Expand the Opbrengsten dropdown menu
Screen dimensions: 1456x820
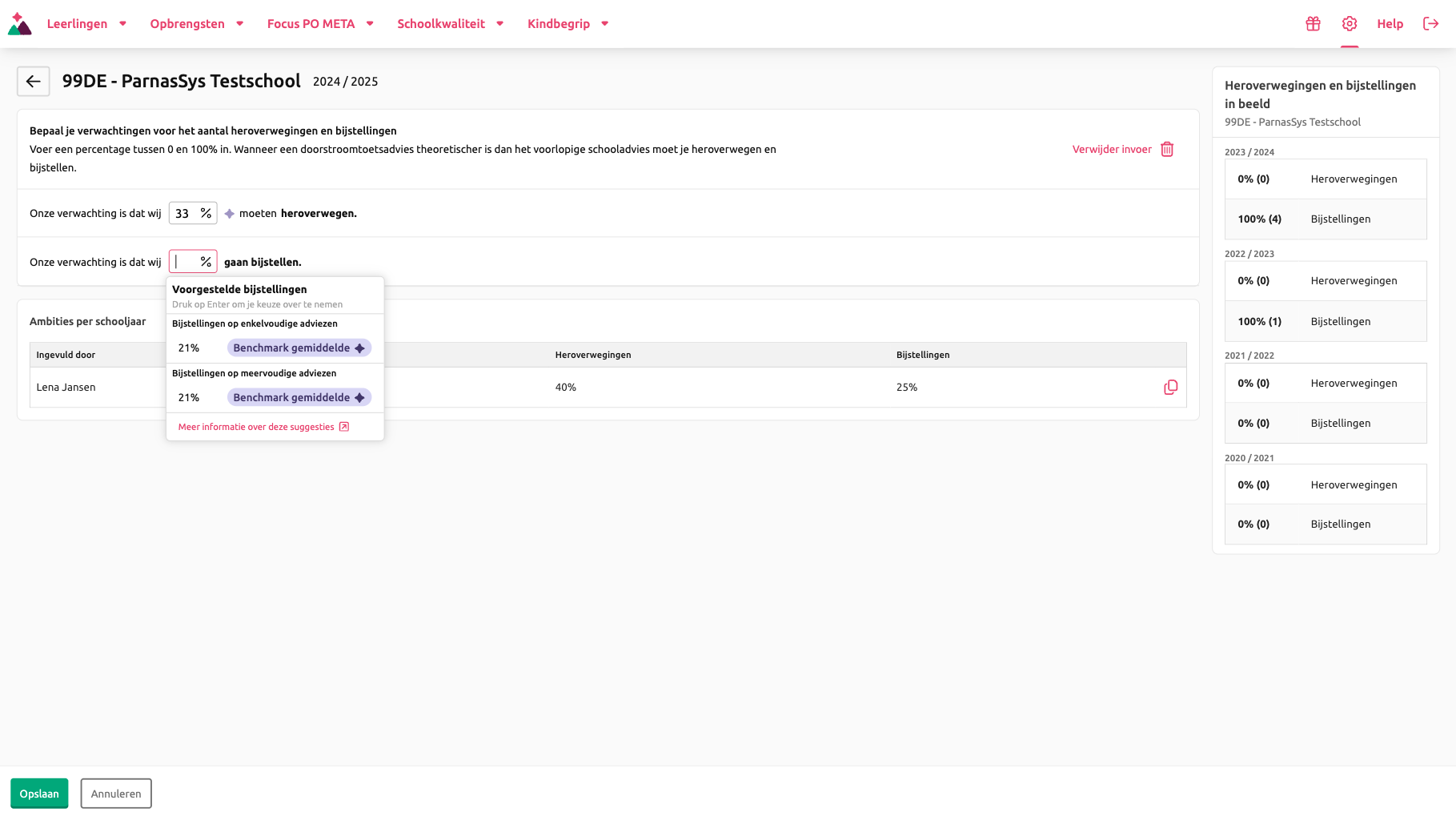(197, 24)
